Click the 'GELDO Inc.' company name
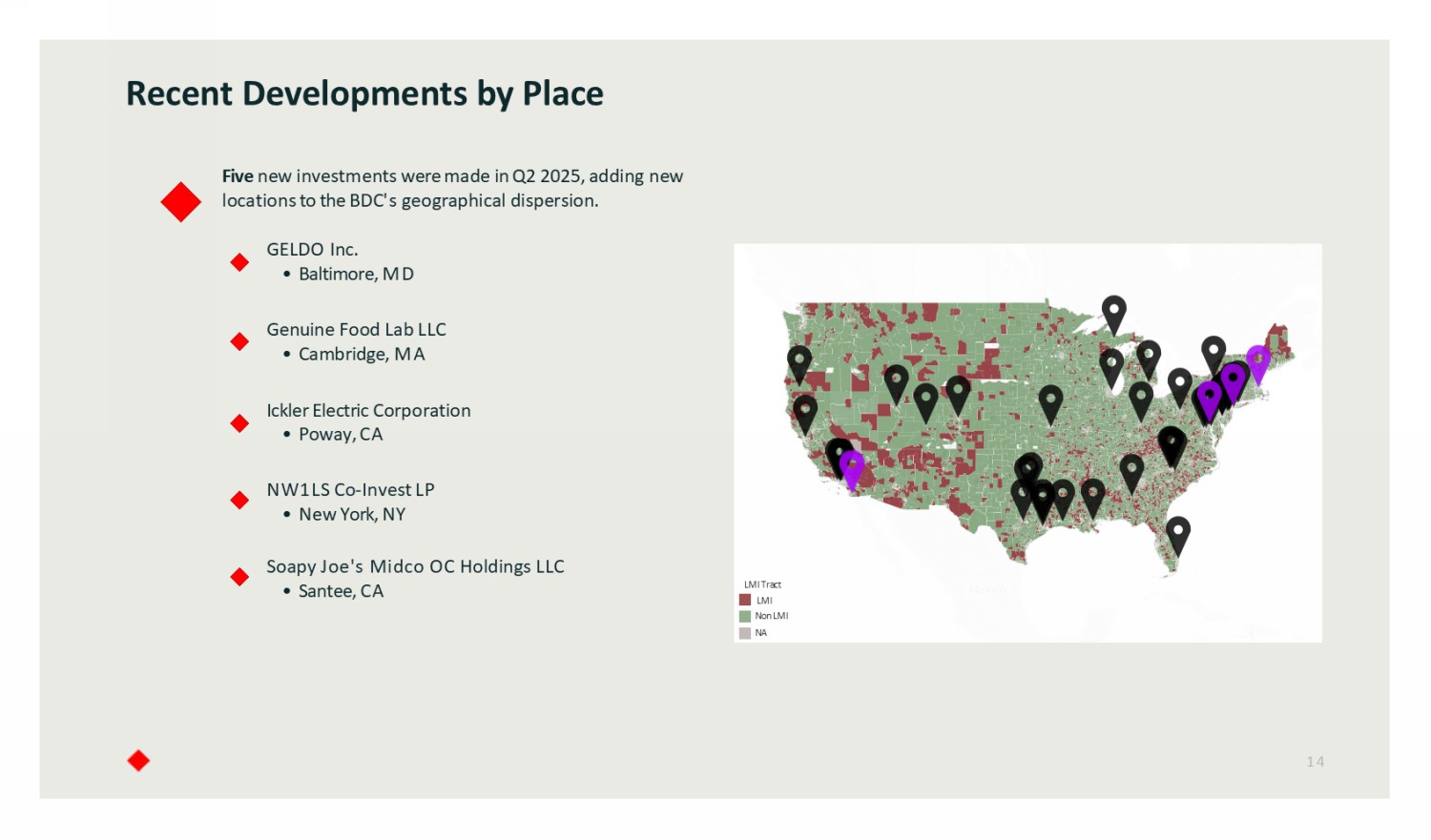 tap(312, 249)
